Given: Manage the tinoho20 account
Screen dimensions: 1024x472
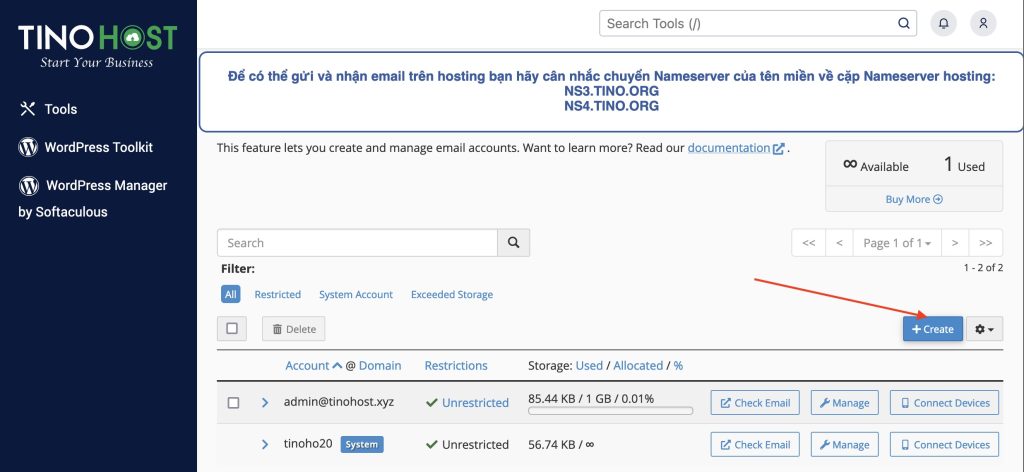Looking at the screenshot, I should [844, 445].
